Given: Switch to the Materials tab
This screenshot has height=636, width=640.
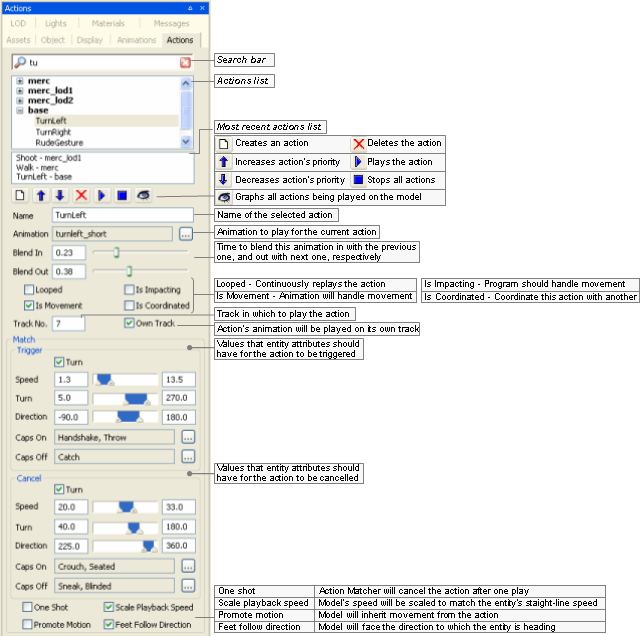Looking at the screenshot, I should pyautogui.click(x=108, y=23).
